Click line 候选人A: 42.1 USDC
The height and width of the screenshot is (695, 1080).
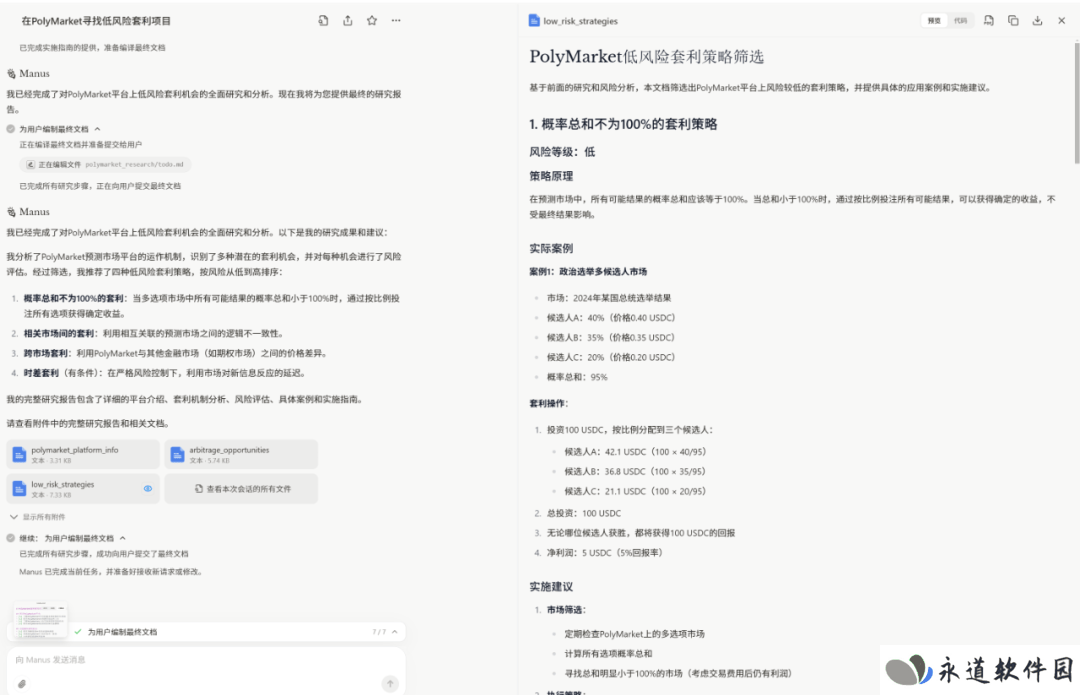(635, 452)
